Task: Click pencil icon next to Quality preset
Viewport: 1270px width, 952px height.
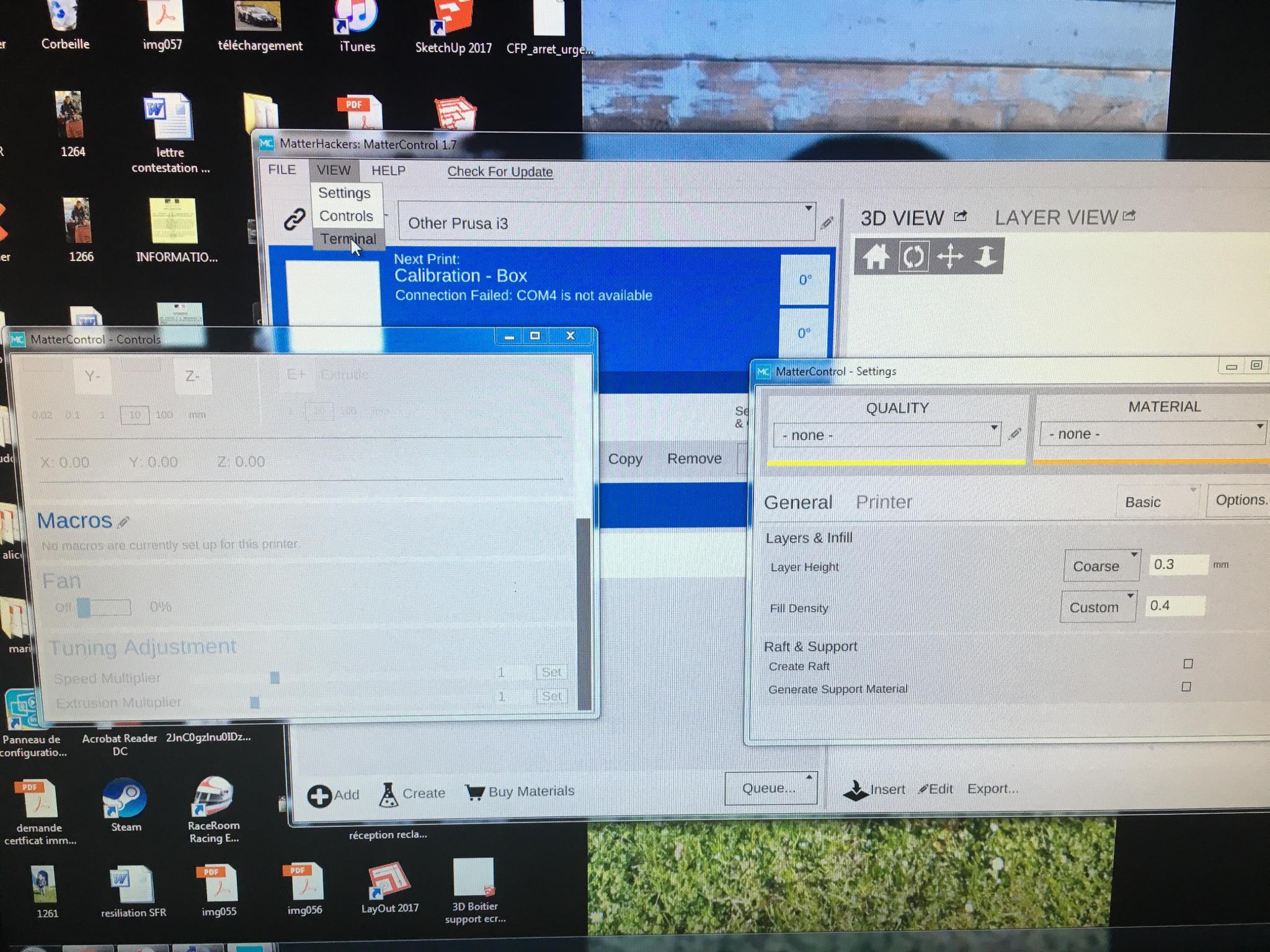Action: coord(1015,434)
